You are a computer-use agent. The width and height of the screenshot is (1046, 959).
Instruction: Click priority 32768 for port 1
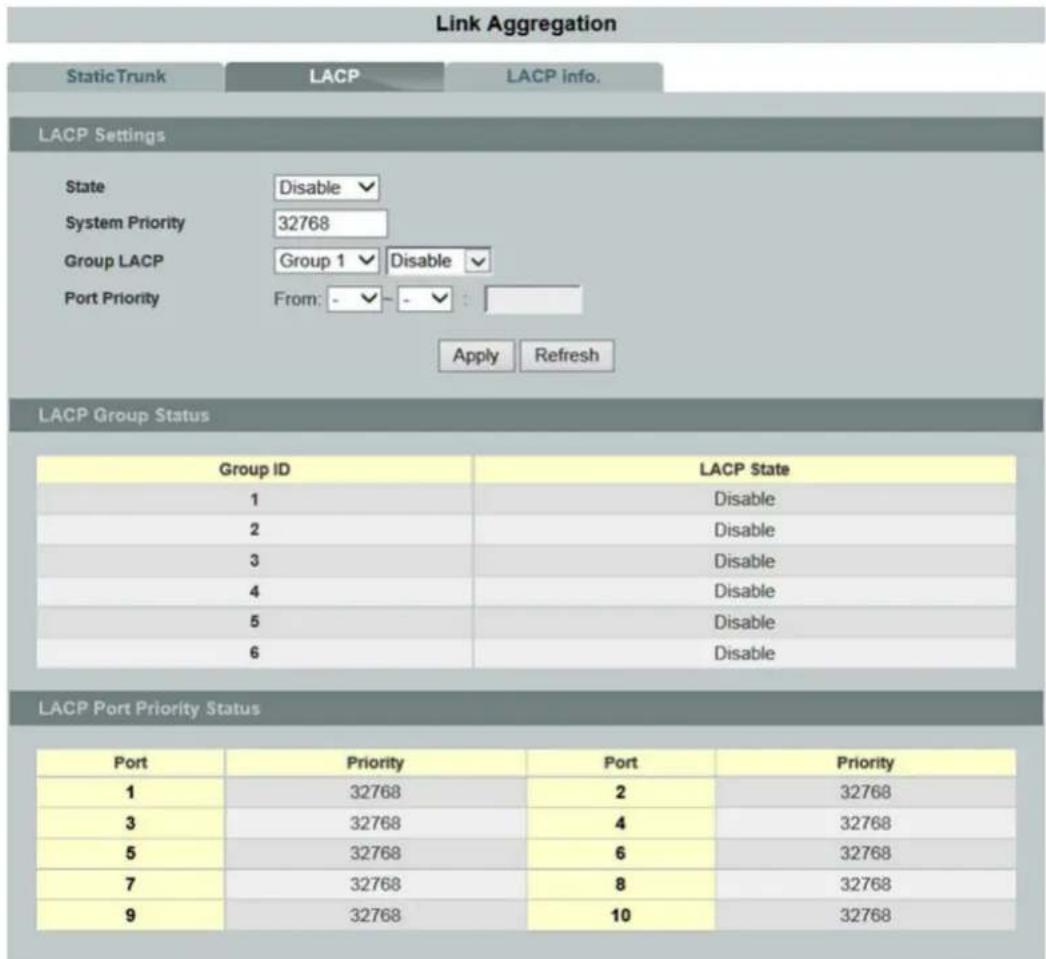tap(375, 792)
